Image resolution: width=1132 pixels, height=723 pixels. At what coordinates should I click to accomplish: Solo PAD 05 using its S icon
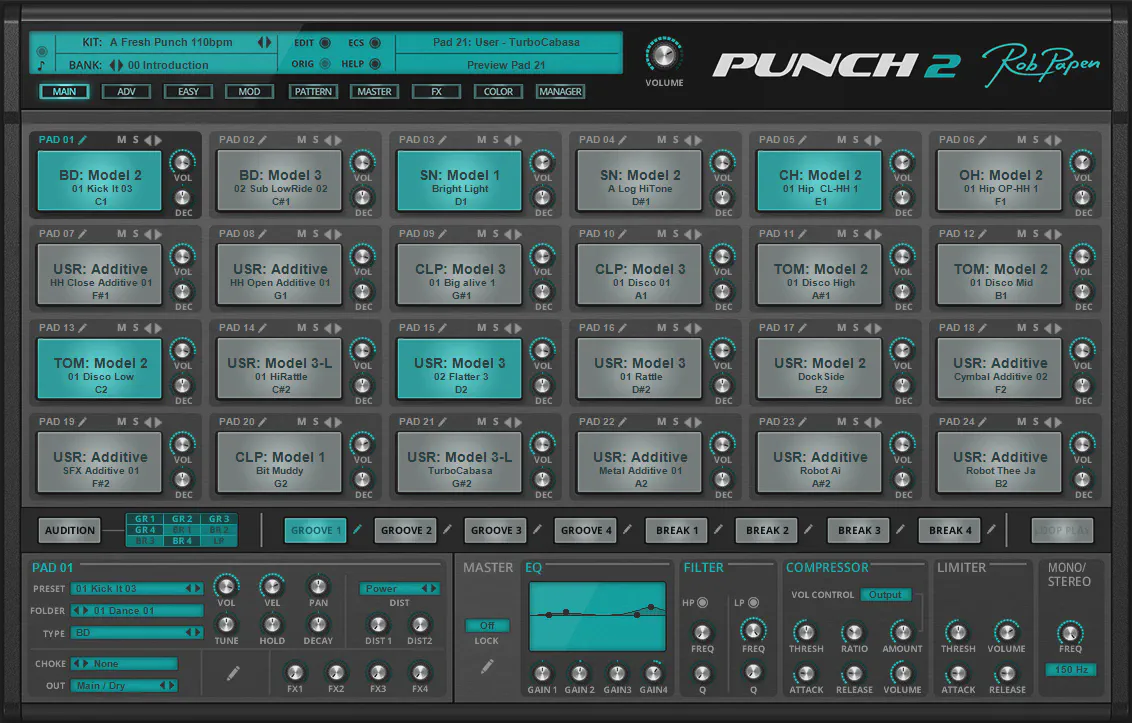[x=855, y=140]
